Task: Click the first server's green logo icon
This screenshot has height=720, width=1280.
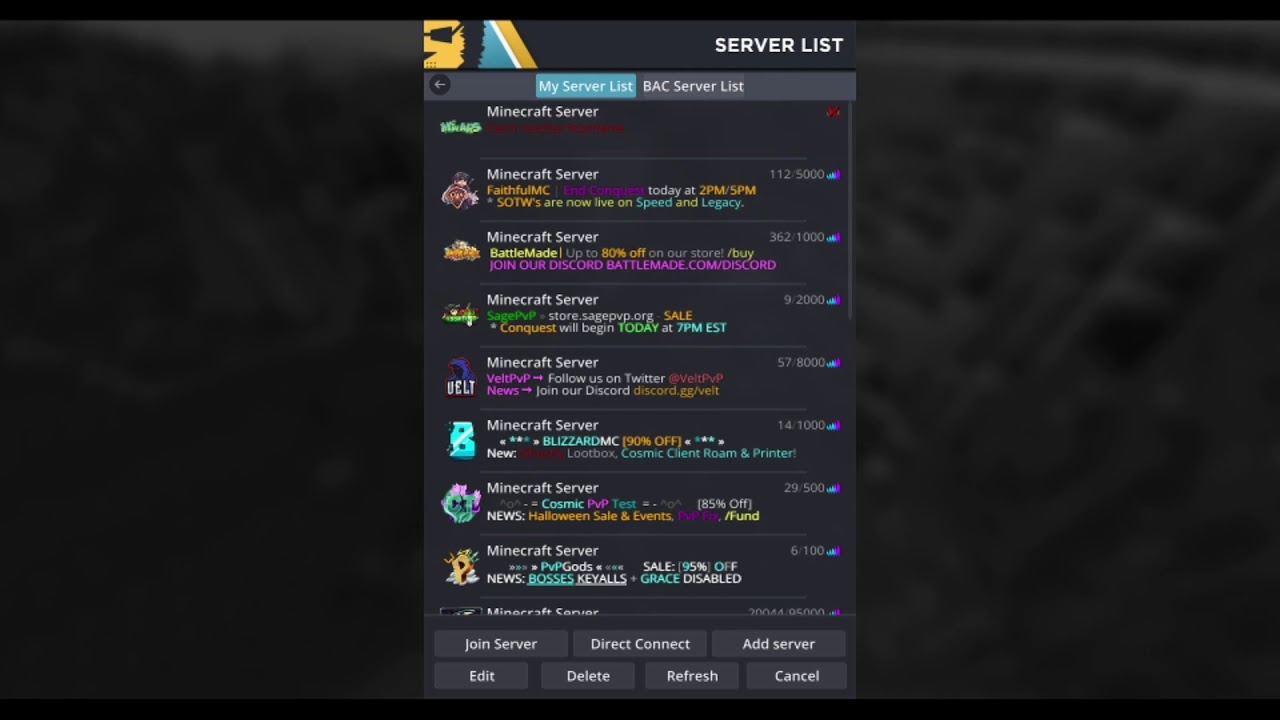Action: [x=460, y=126]
